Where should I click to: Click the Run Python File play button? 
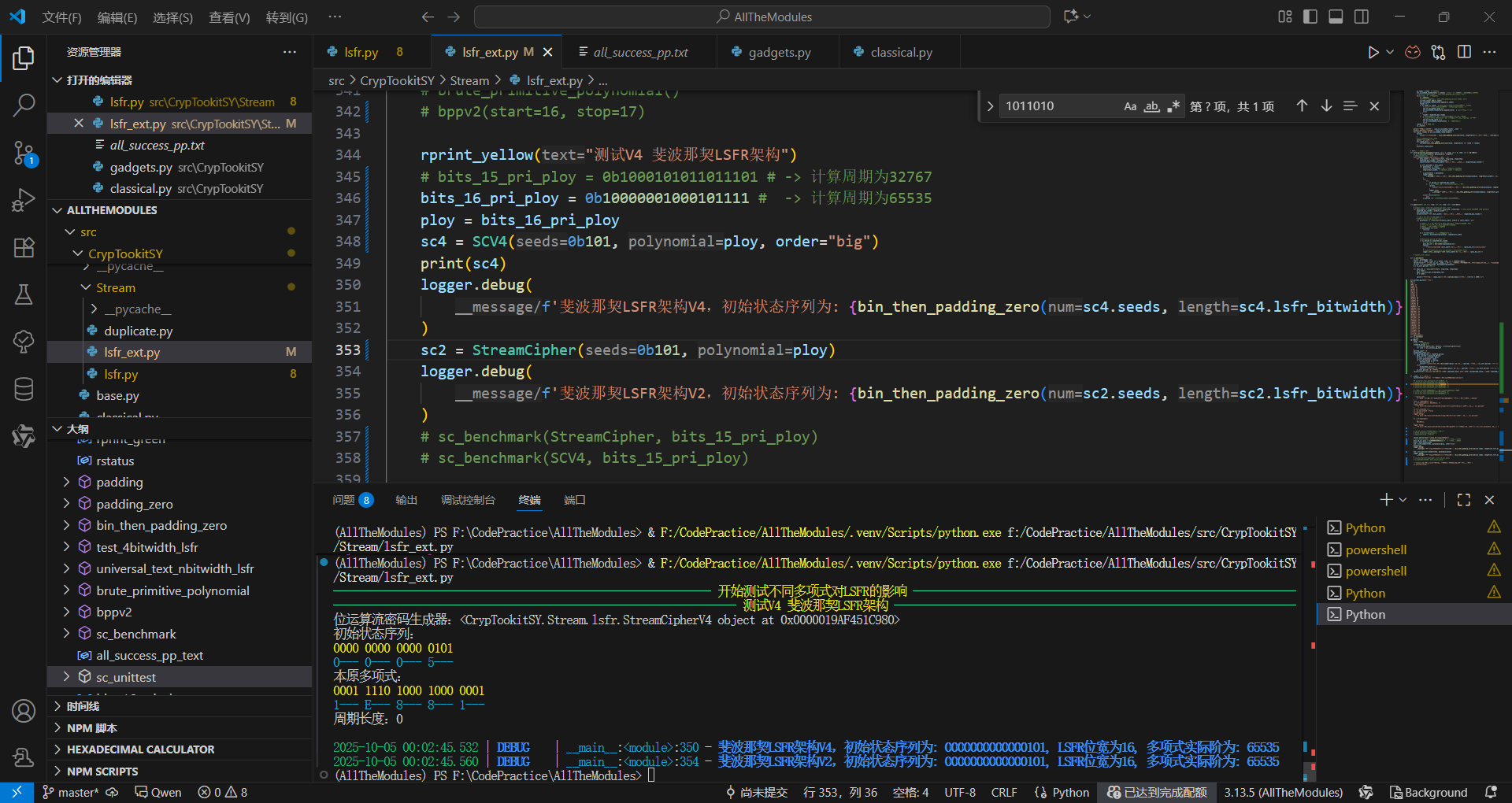click(x=1373, y=52)
